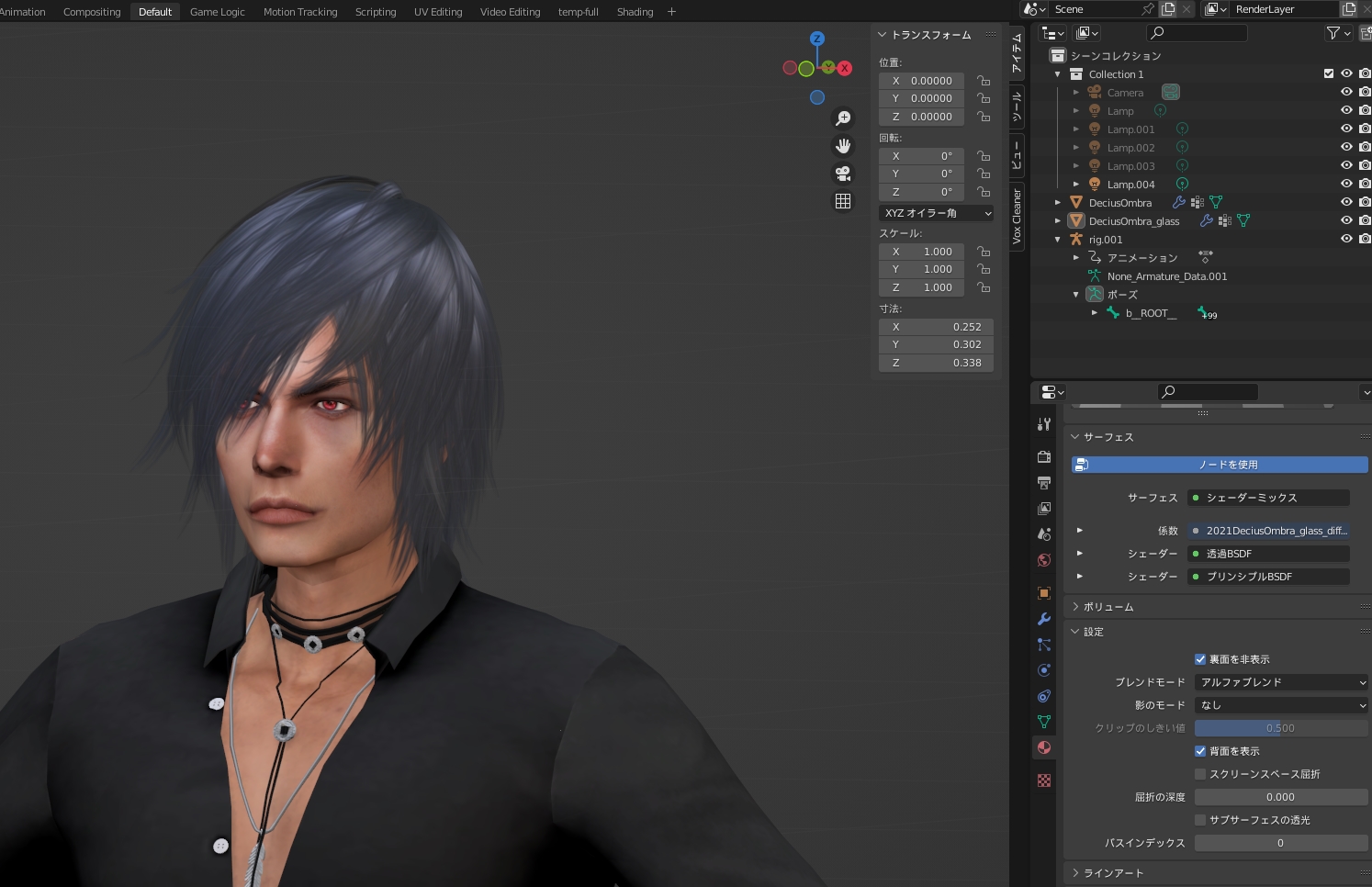Open the XYZ オイラー角 rotation mode dropdown
Image resolution: width=1372 pixels, height=887 pixels.
coord(936,213)
